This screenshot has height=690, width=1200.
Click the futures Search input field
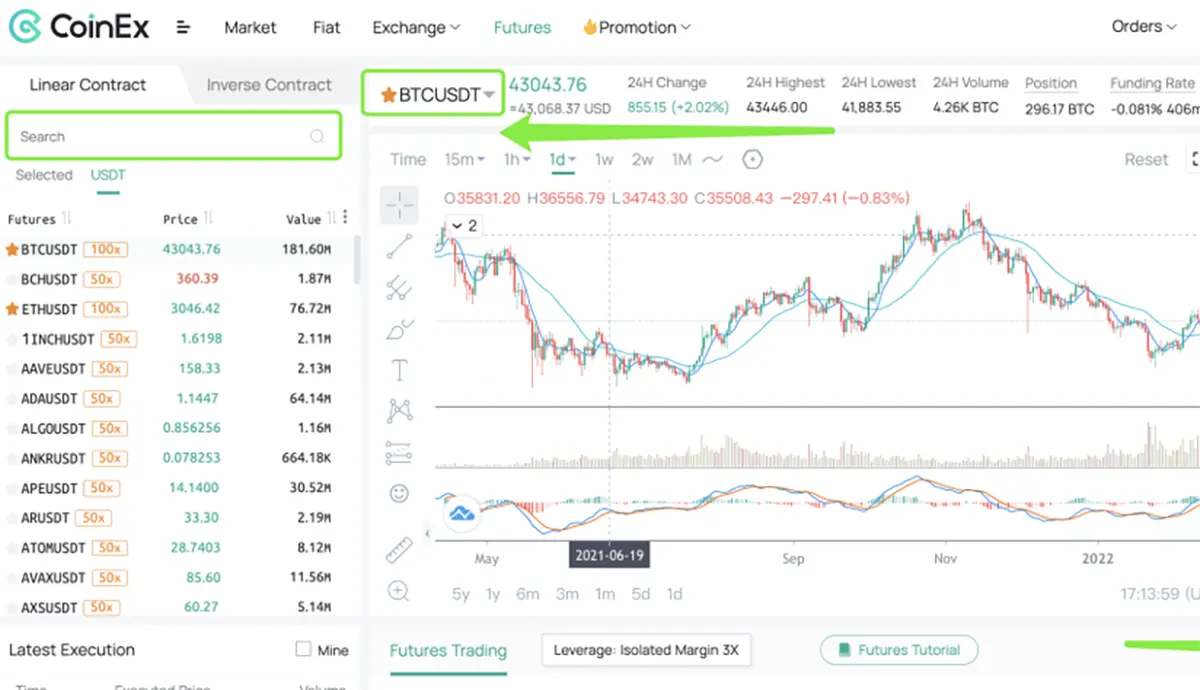[x=160, y=137]
